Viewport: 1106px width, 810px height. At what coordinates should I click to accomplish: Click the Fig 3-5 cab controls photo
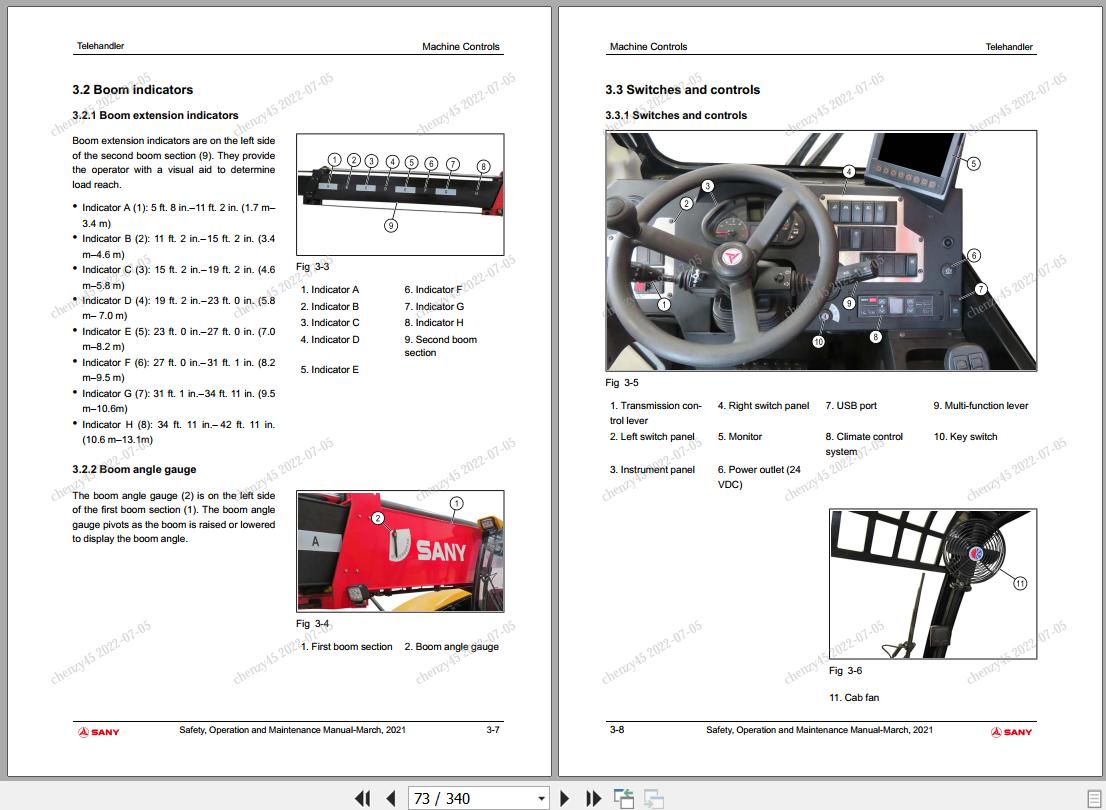pos(821,250)
